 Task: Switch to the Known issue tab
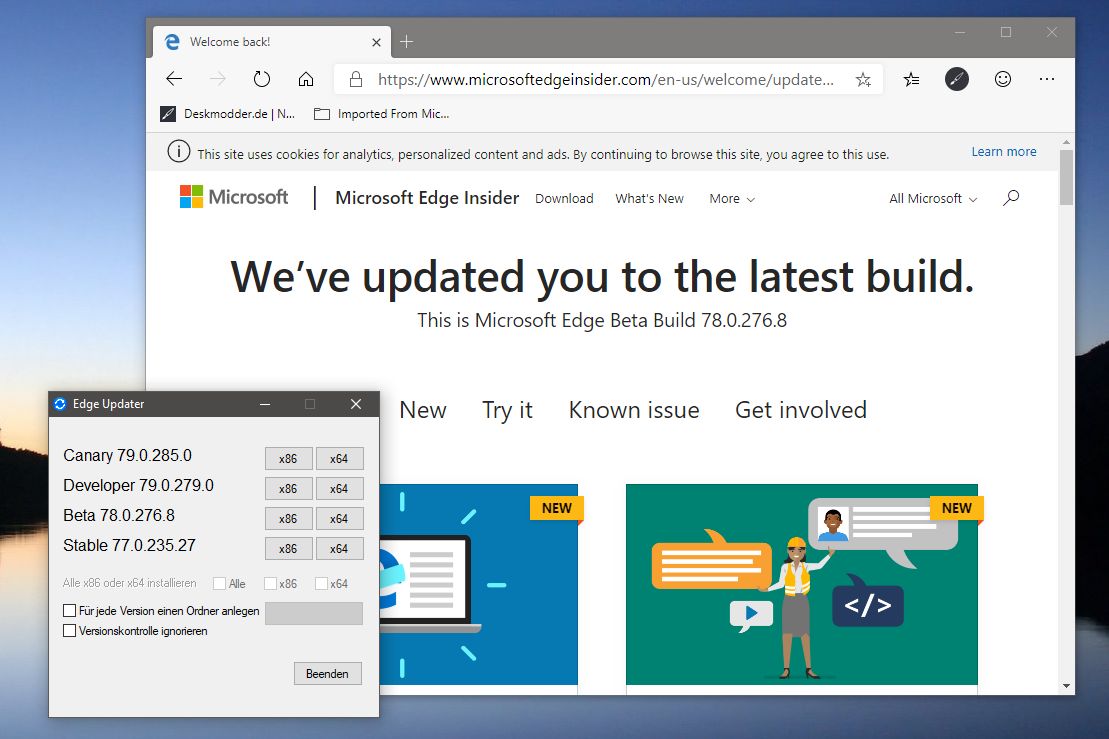tap(634, 410)
